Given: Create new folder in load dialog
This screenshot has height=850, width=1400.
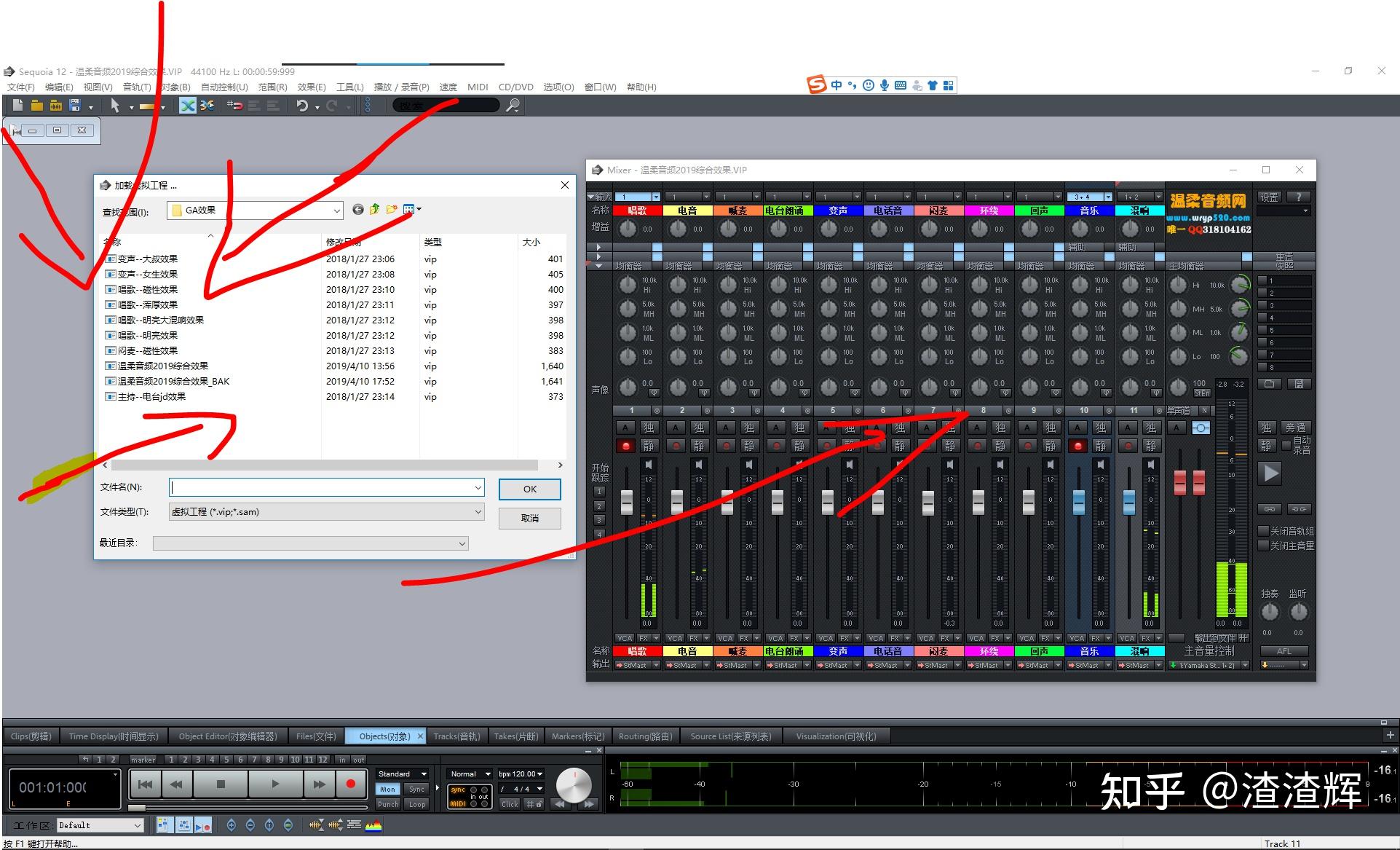Looking at the screenshot, I should [x=392, y=210].
